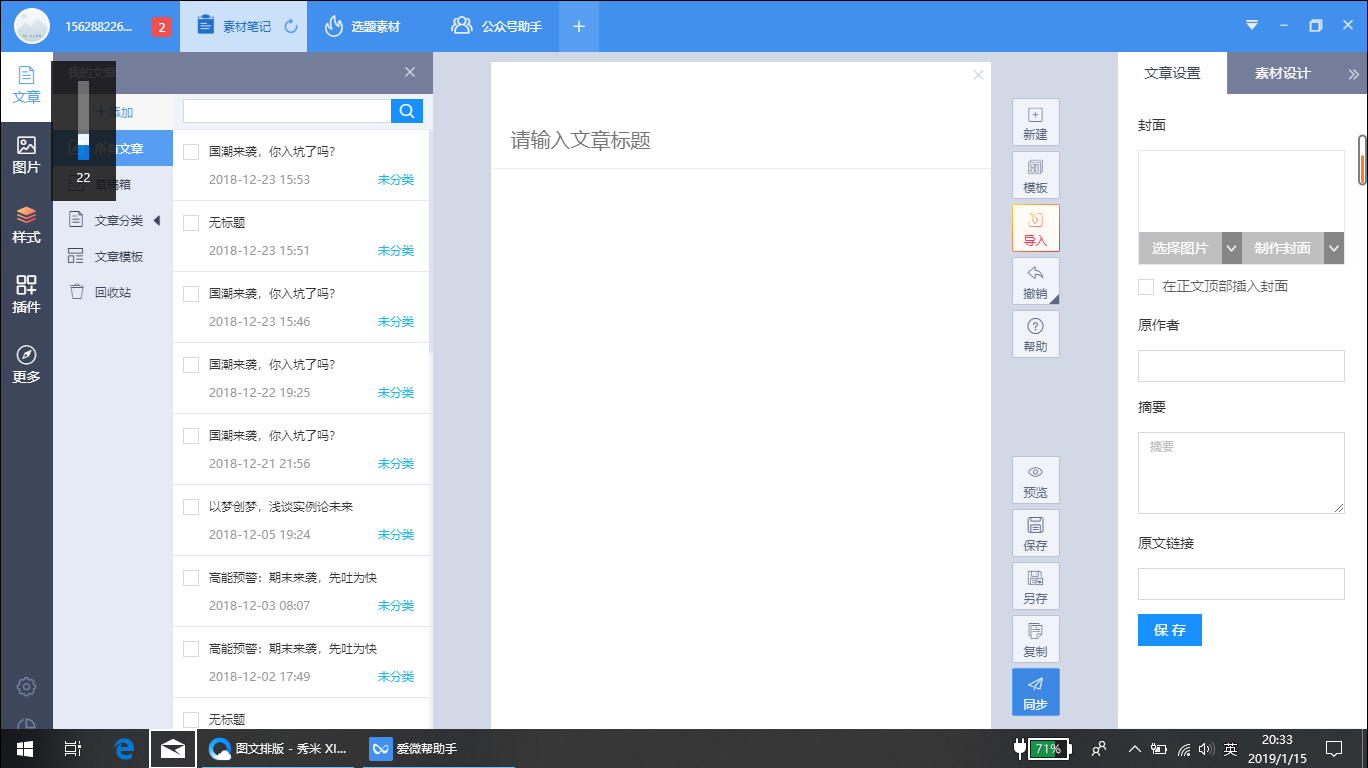Image resolution: width=1368 pixels, height=768 pixels.
Task: Expand the 选择图片 dropdown arrow
Action: [x=1232, y=249]
